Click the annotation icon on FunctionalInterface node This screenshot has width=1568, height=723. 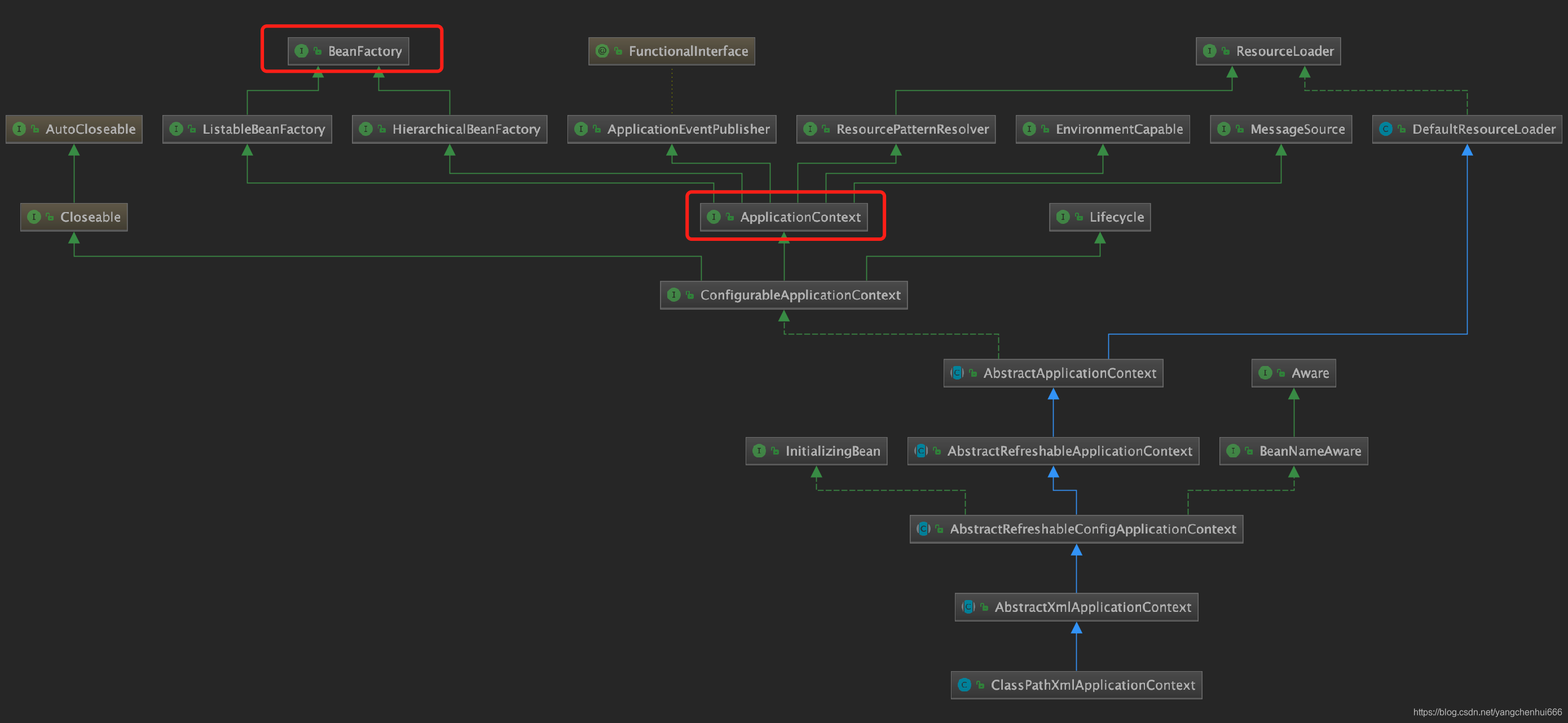pos(602,51)
